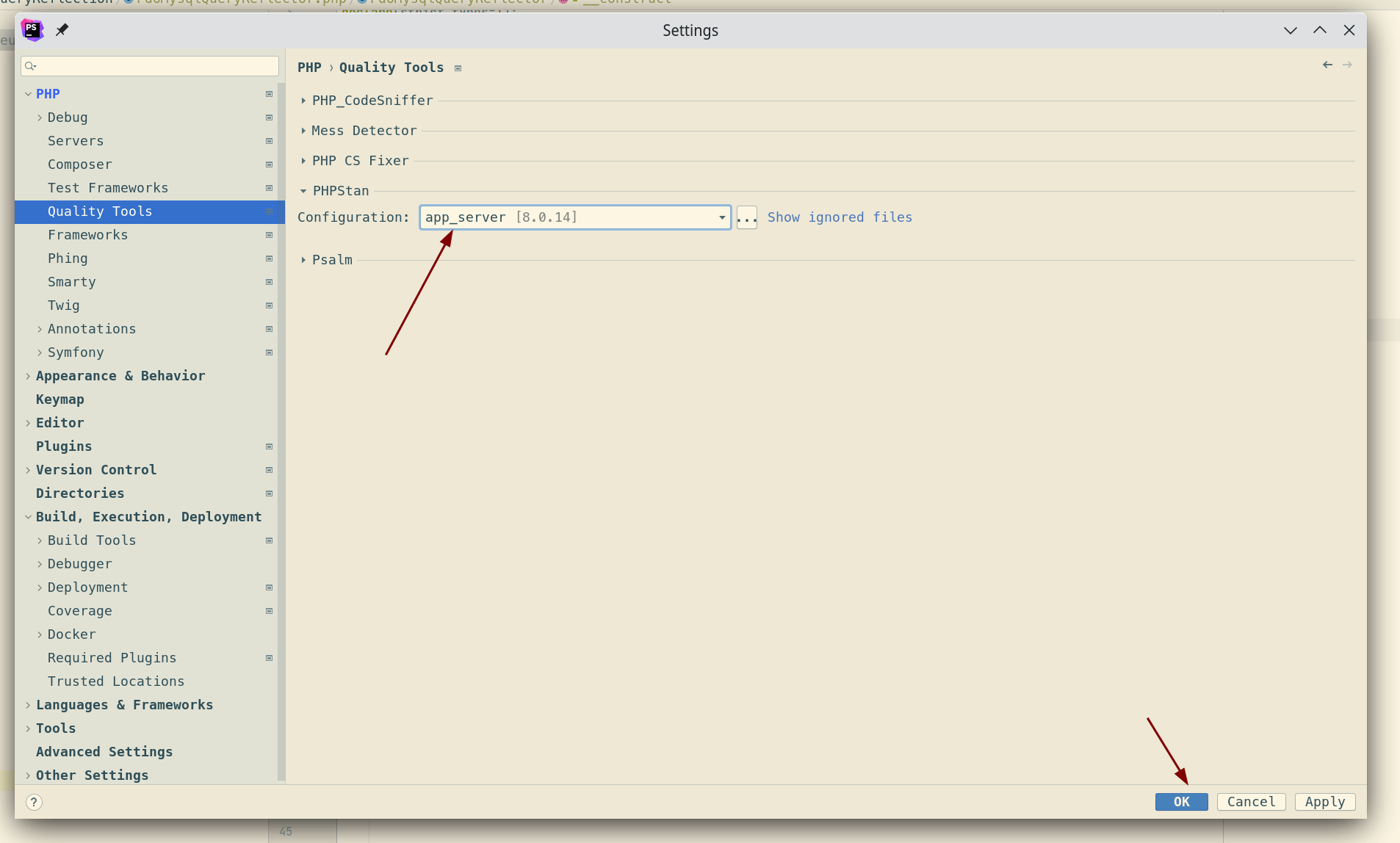Confirm settings with OK
The height and width of the screenshot is (843, 1400).
1180,802
